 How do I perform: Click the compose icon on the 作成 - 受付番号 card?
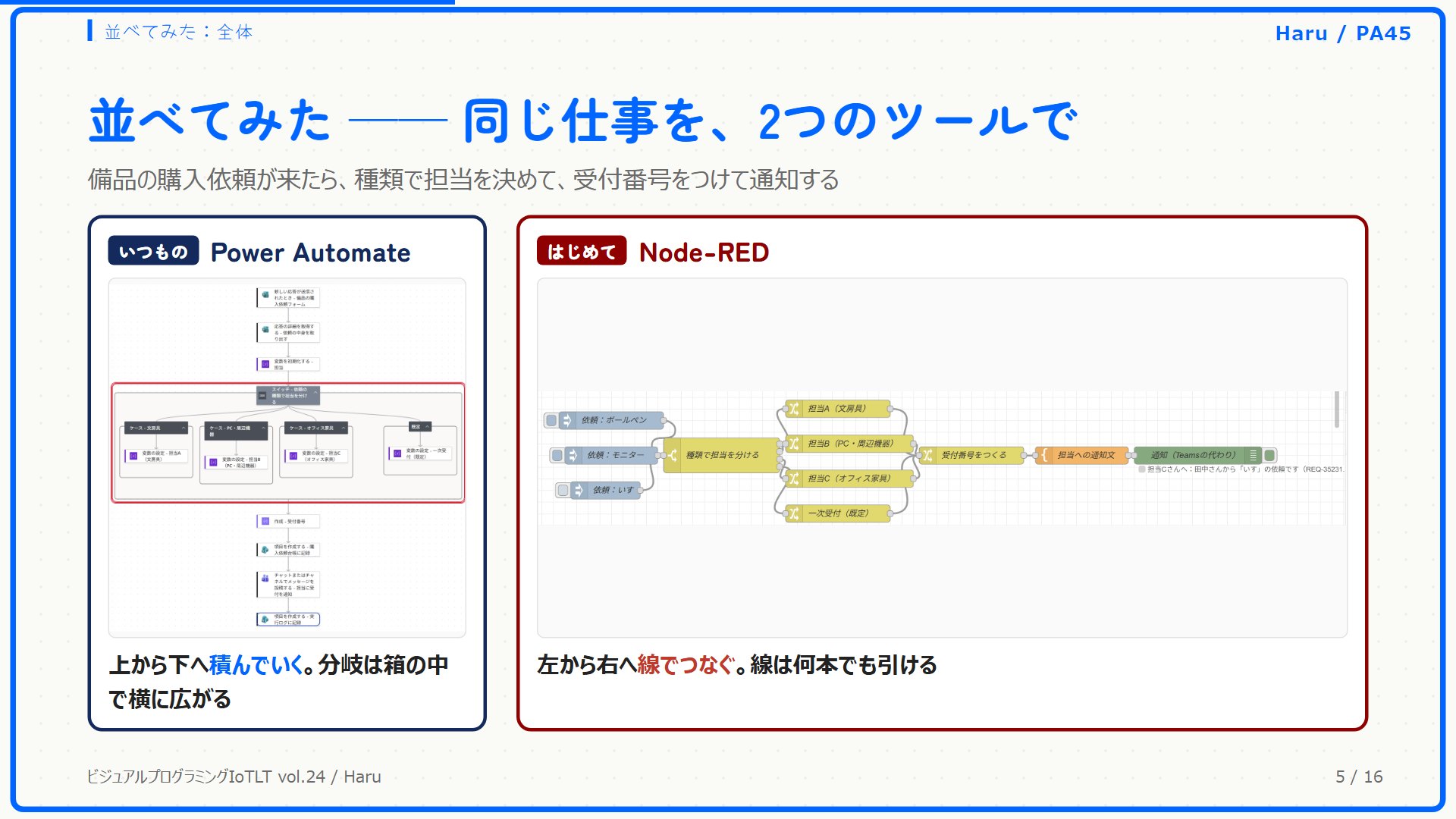tap(265, 521)
